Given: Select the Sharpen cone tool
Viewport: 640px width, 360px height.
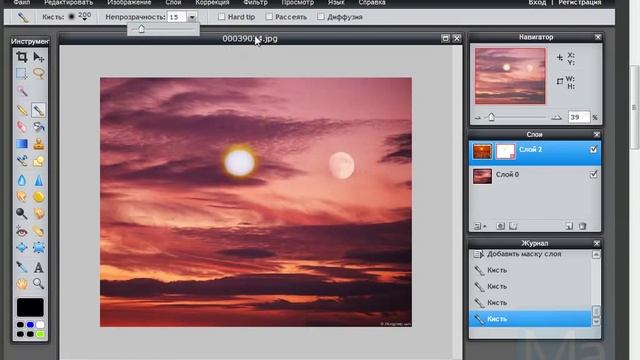Looking at the screenshot, I should click(x=39, y=180).
